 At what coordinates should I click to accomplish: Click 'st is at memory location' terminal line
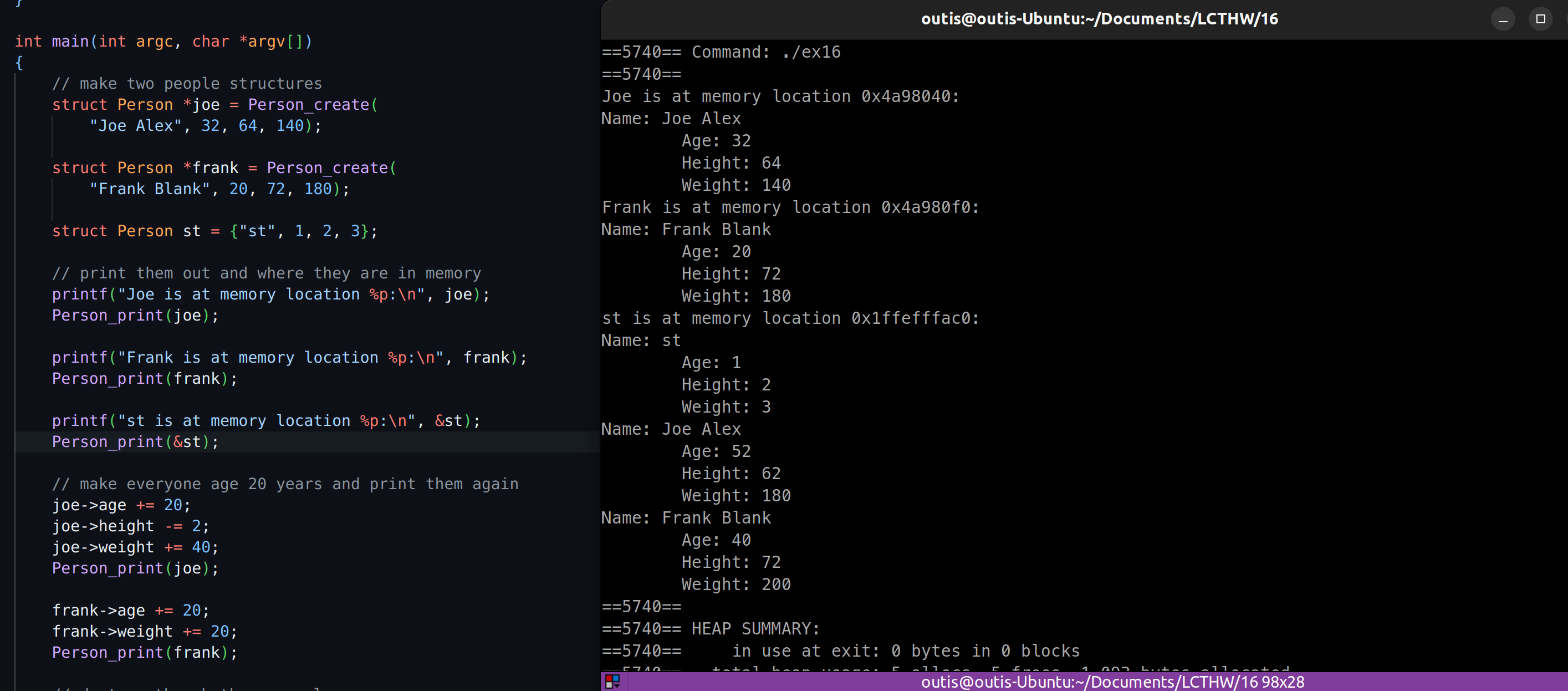(x=789, y=318)
